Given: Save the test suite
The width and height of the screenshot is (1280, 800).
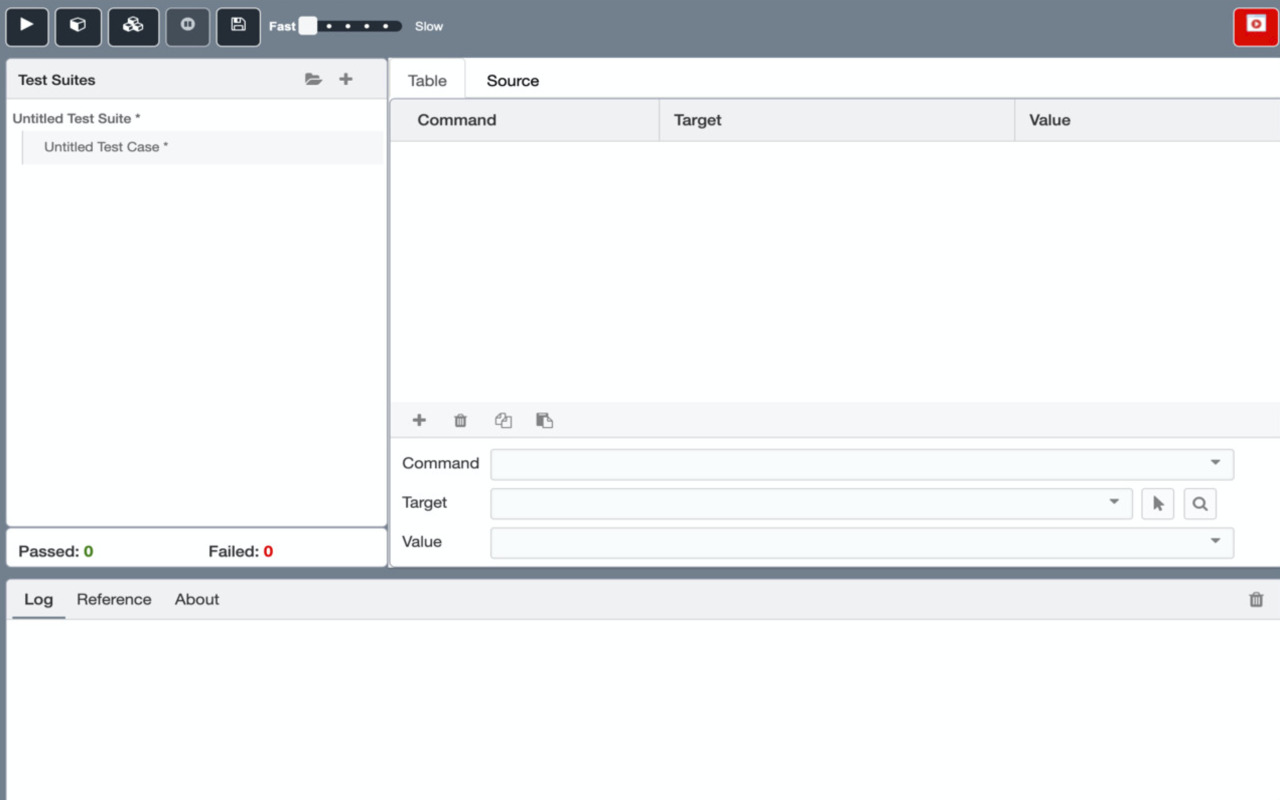Looking at the screenshot, I should pos(238,27).
